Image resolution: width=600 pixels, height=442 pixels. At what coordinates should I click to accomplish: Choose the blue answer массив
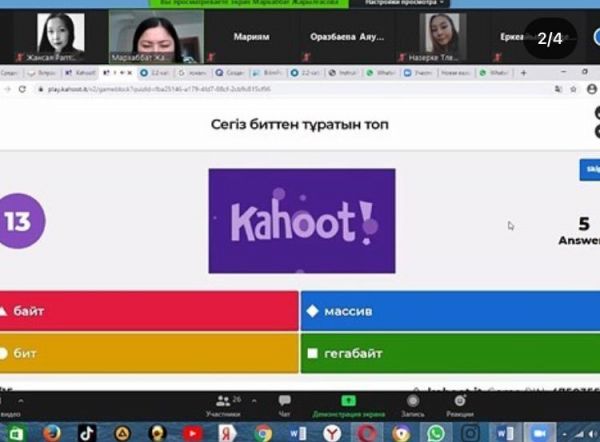(x=450, y=311)
